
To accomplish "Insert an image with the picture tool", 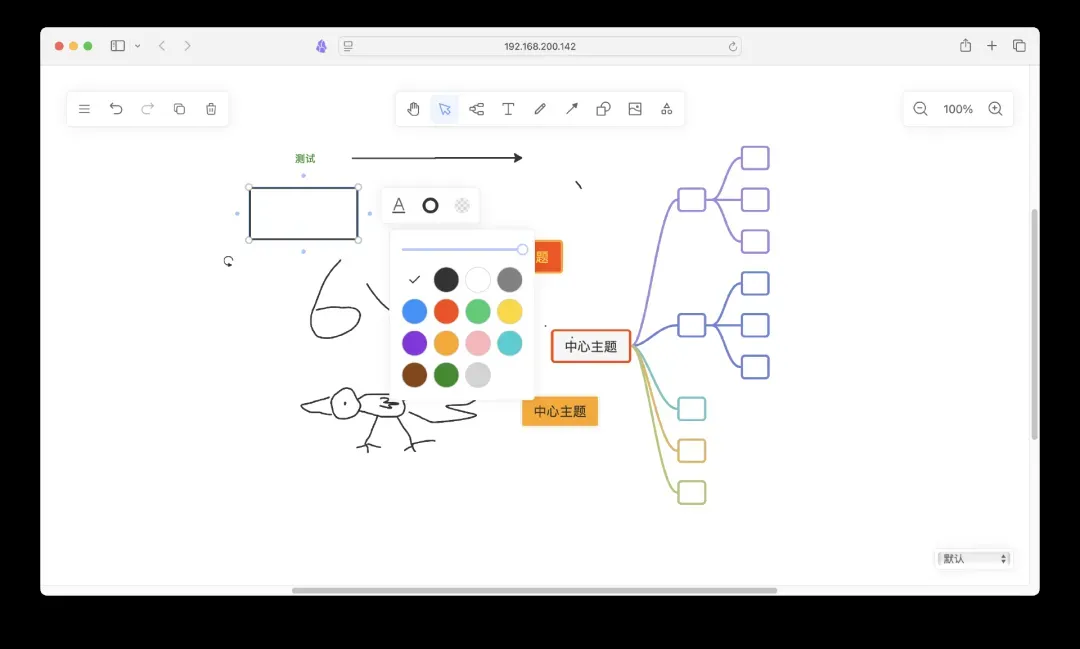I will (x=635, y=109).
